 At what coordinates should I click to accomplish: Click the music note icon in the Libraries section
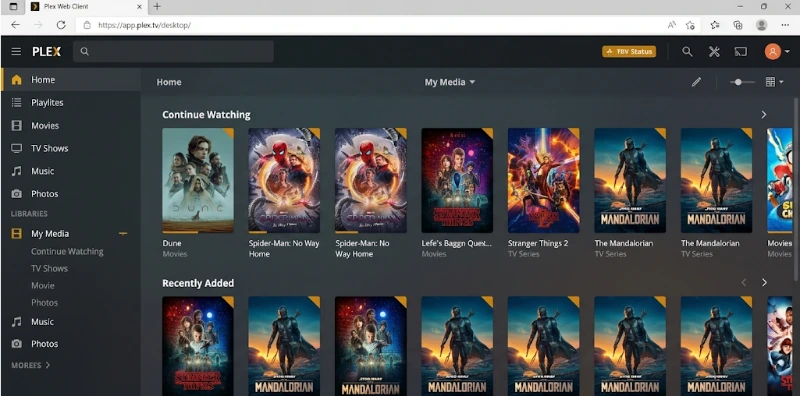17,321
